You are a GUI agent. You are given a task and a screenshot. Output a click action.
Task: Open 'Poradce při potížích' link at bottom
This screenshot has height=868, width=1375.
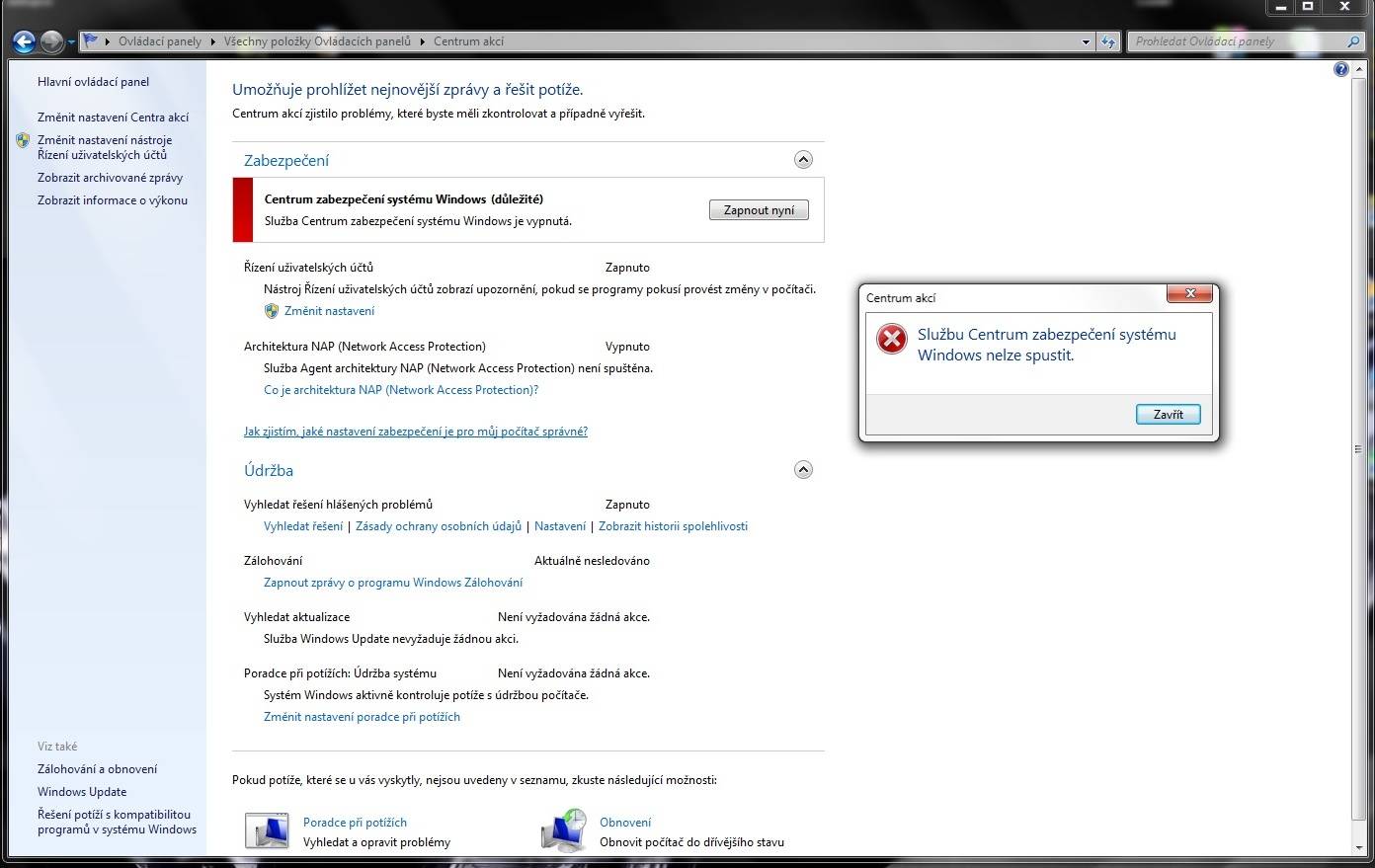pos(355,823)
